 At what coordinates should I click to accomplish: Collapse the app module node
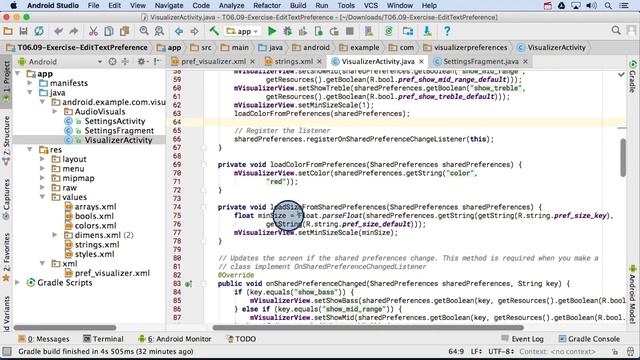(18, 73)
